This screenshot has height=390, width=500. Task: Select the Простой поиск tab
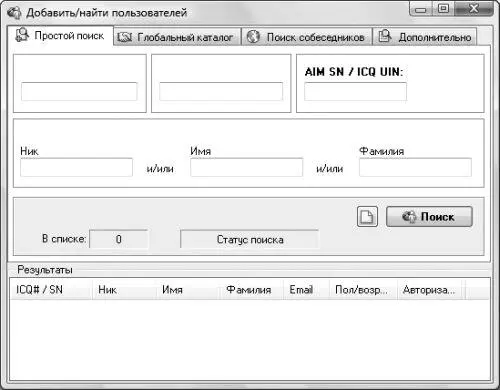coord(60,35)
